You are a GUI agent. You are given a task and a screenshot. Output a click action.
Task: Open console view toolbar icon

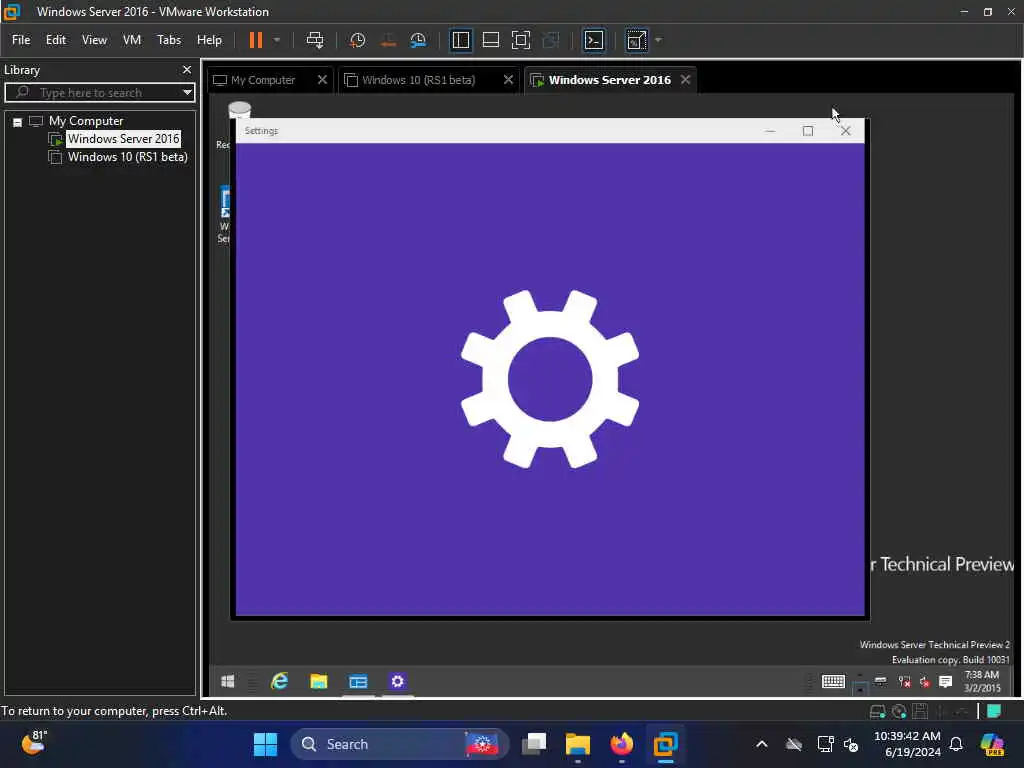[594, 40]
